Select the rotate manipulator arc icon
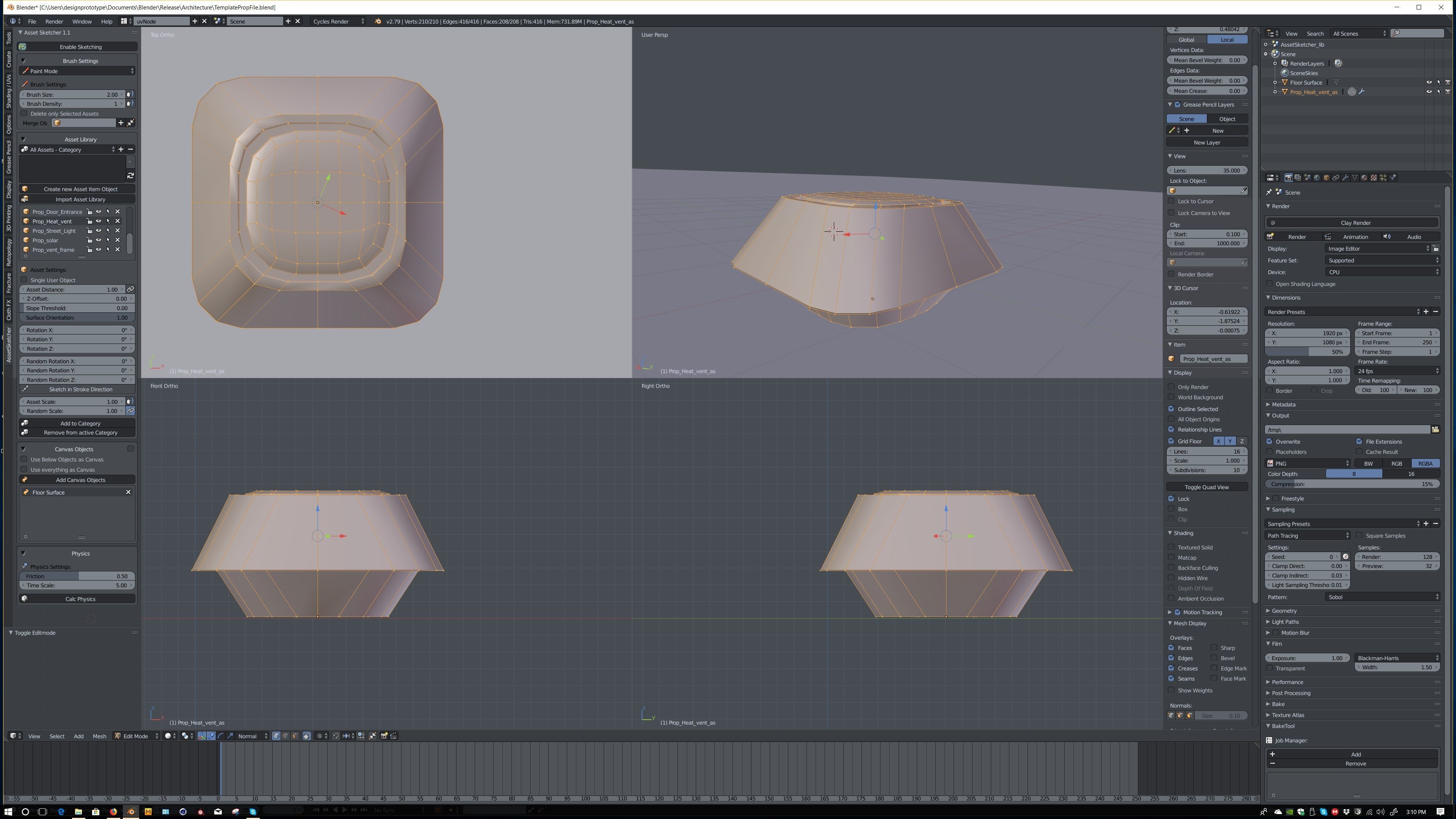This screenshot has height=819, width=1456. [220, 736]
